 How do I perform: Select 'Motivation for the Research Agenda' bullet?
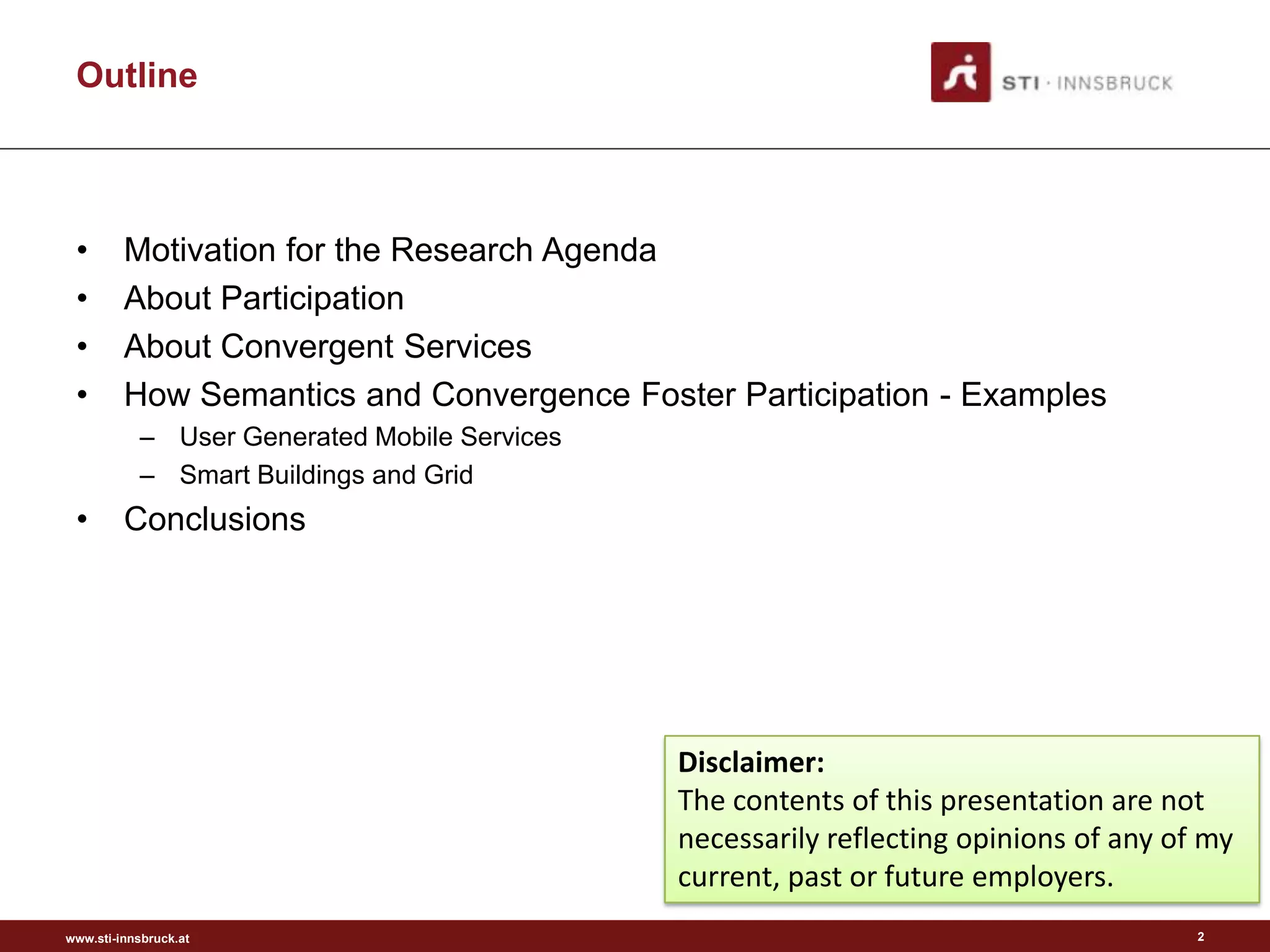coord(389,250)
